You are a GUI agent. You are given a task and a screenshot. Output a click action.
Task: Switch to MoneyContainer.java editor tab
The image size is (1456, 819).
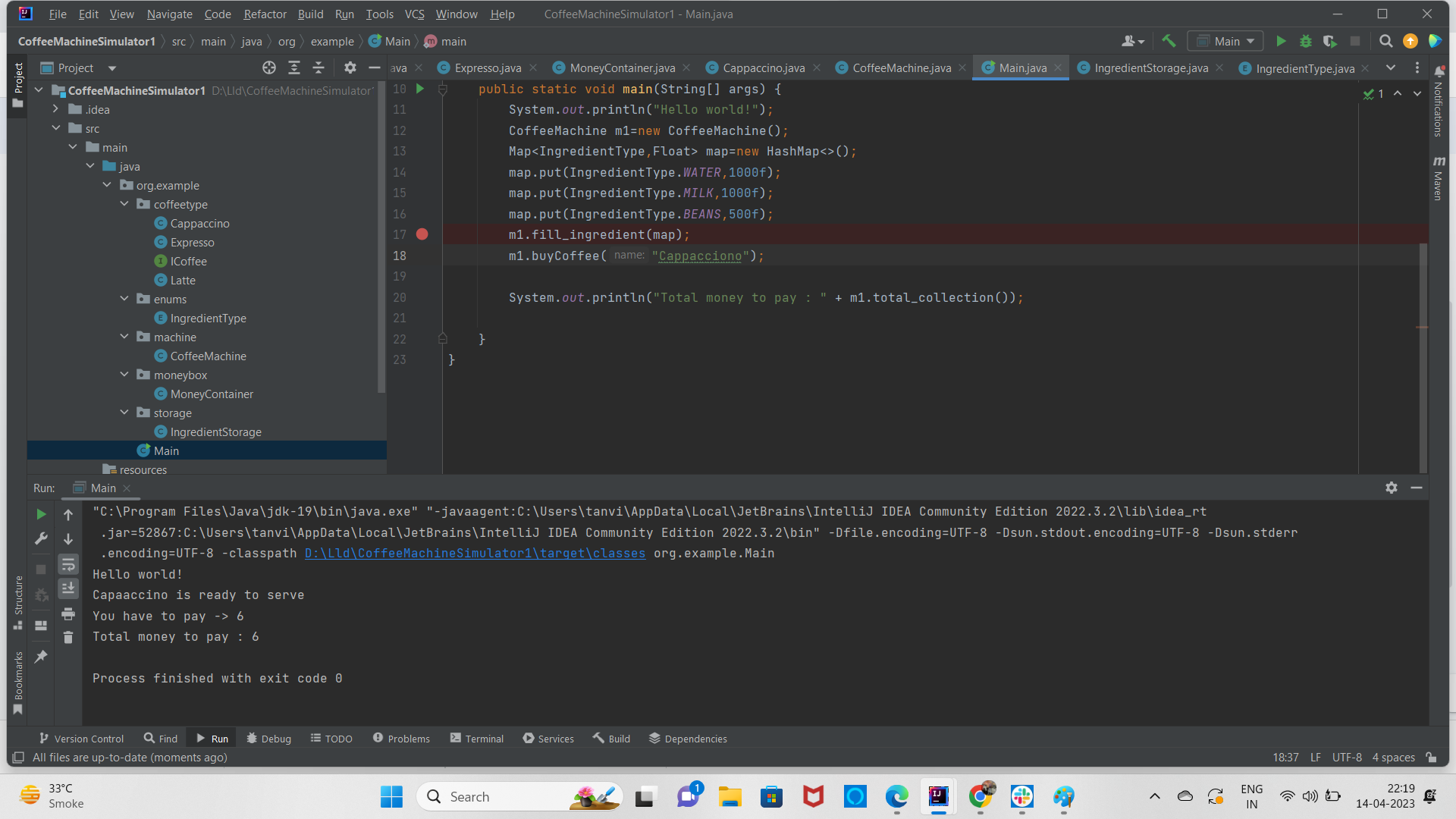pyautogui.click(x=622, y=68)
